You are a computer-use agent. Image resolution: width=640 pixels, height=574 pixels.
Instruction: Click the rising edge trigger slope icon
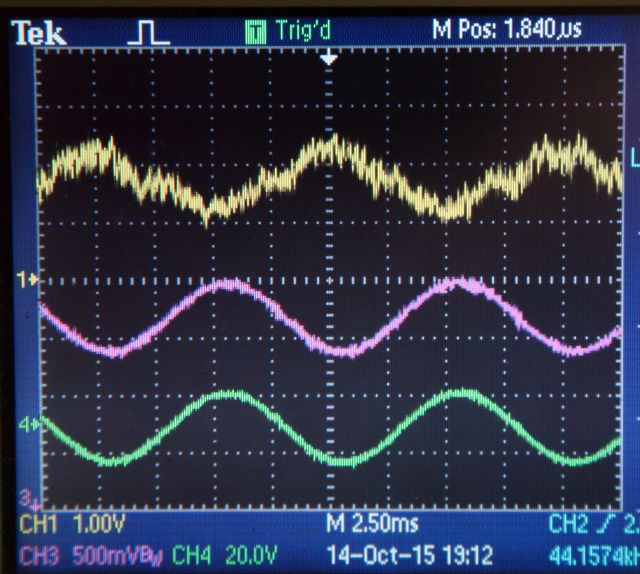(608, 524)
